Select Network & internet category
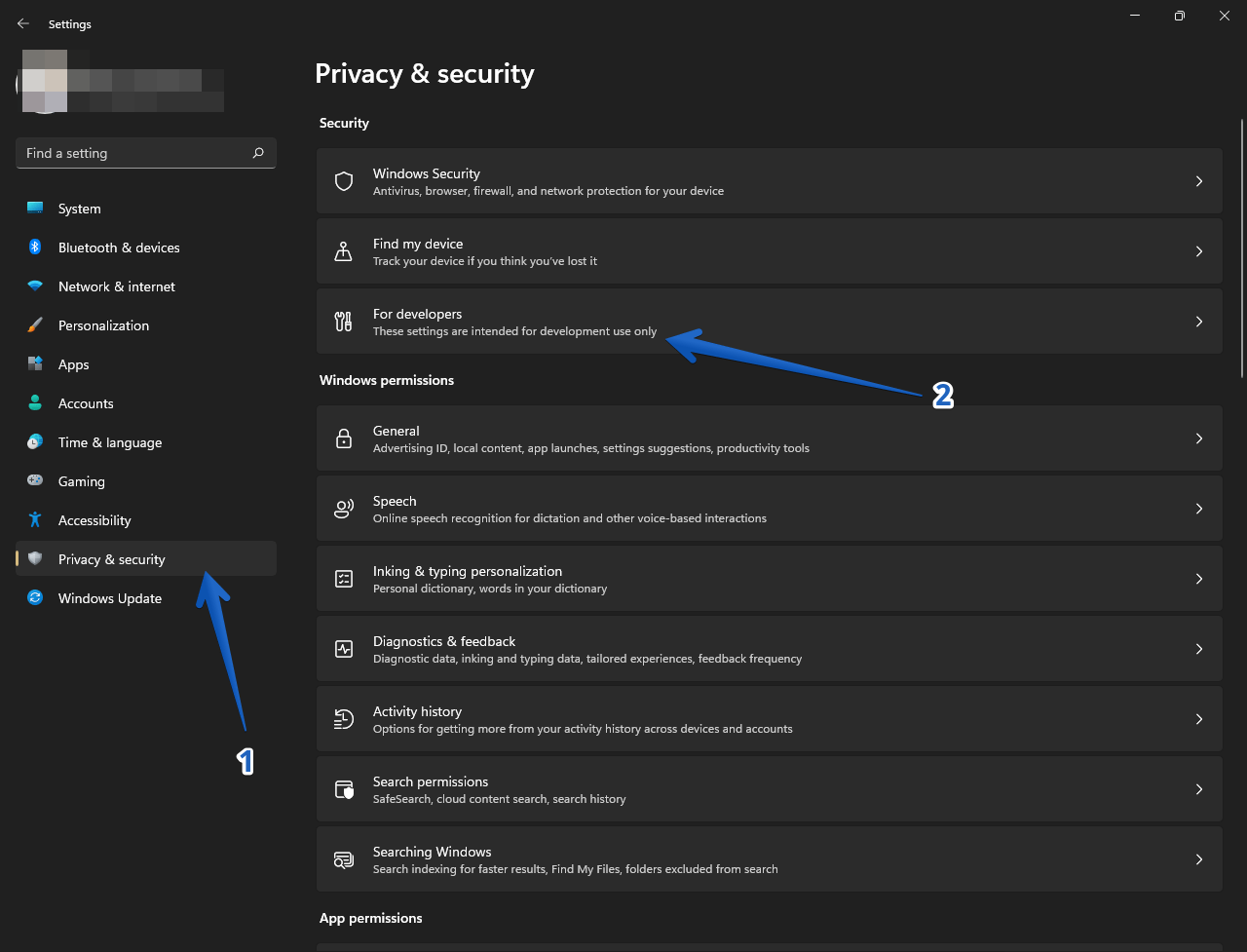 (146, 286)
